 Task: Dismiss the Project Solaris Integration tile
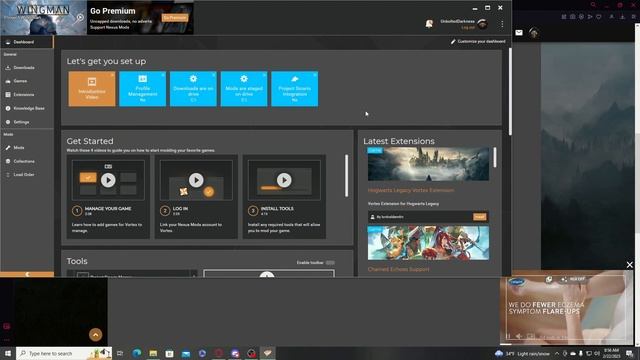[x=315, y=75]
